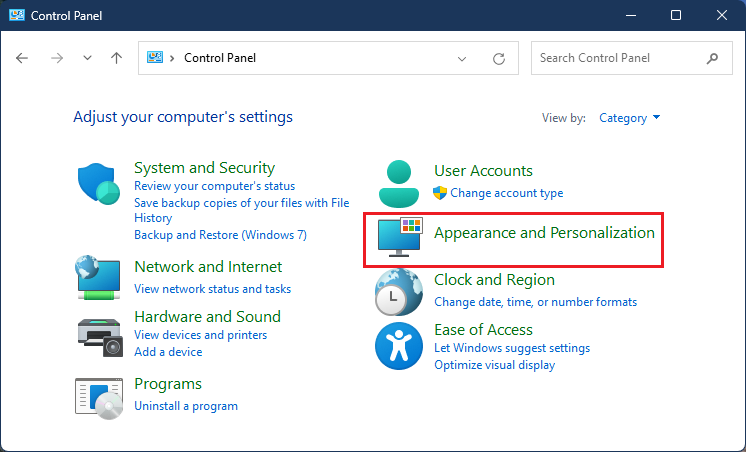This screenshot has width=746, height=452.
Task: Open the Network and Internet globe icon
Action: 98,278
